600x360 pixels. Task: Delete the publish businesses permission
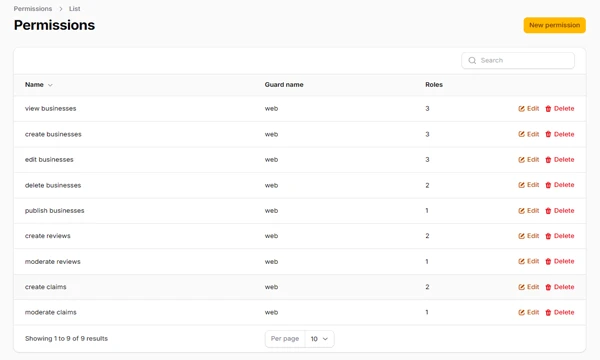click(559, 211)
